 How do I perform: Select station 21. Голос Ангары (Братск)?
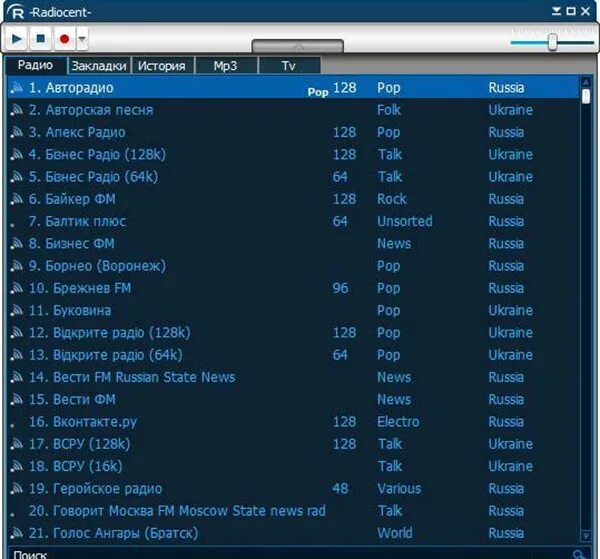coord(293,533)
